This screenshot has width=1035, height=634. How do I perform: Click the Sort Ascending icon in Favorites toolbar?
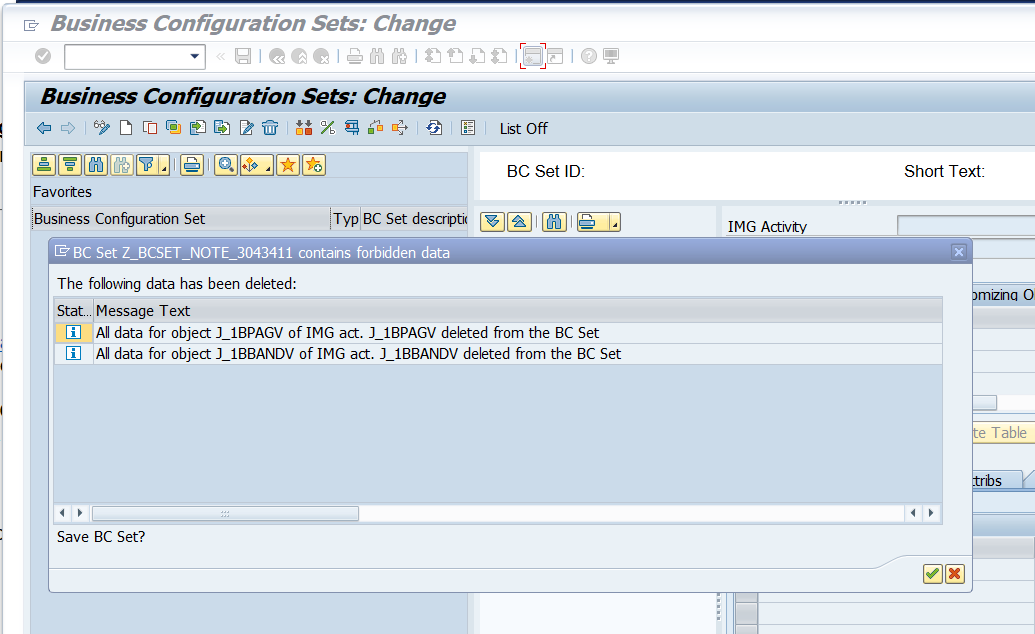point(44,164)
